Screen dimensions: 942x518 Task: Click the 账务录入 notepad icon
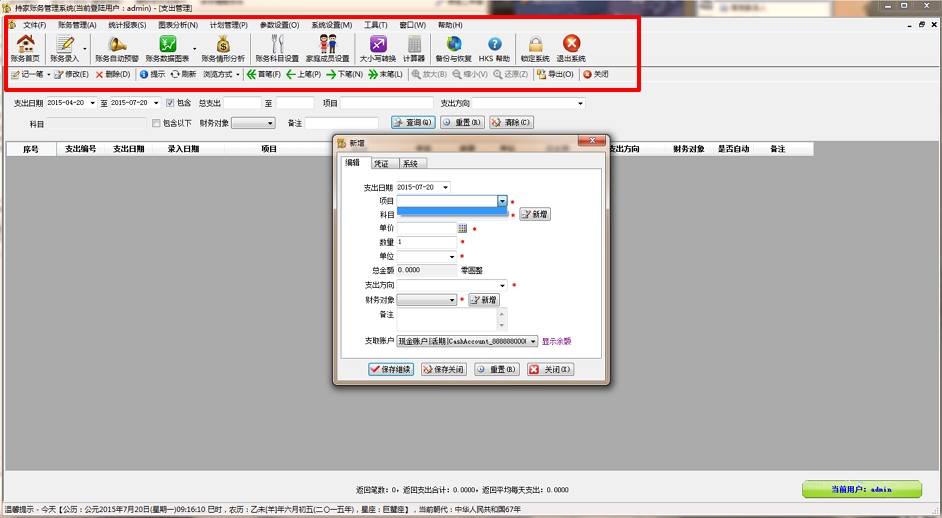(x=64, y=49)
